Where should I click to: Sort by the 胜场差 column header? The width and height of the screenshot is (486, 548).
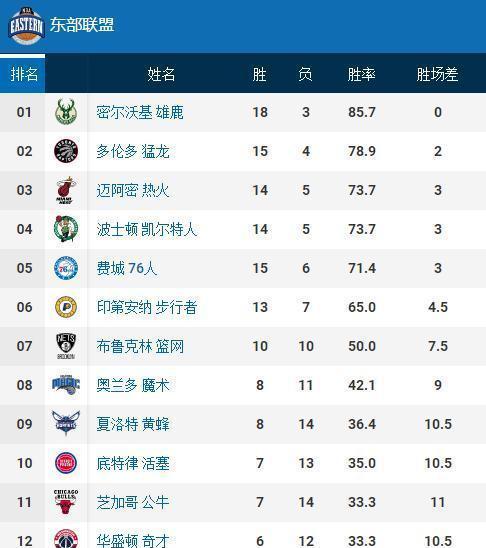[x=437, y=74]
